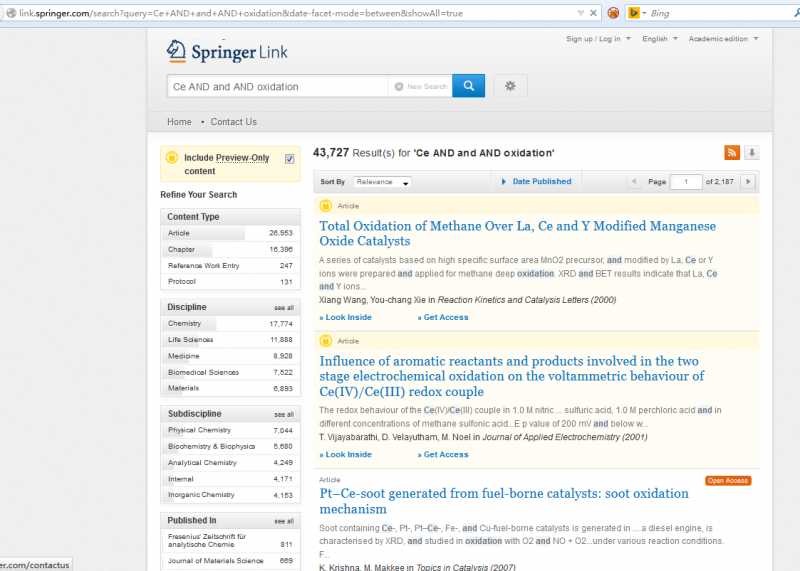Click the Bing search provider icon
Viewport: 800px width, 571px height.
coord(634,13)
